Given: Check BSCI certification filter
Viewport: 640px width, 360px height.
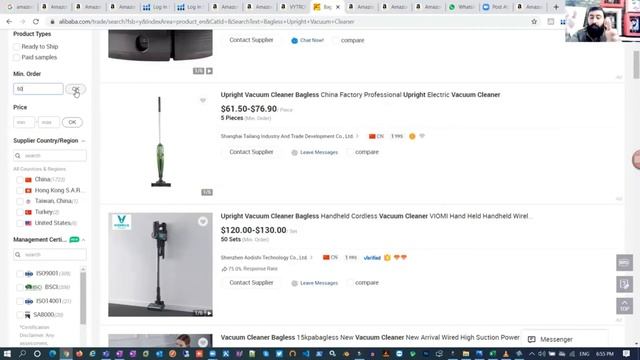Looking at the screenshot, I should 20,287.
